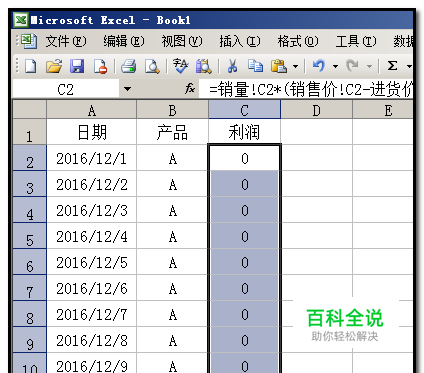The height and width of the screenshot is (373, 424).
Task: Click the Permission document icon
Action: (100, 66)
